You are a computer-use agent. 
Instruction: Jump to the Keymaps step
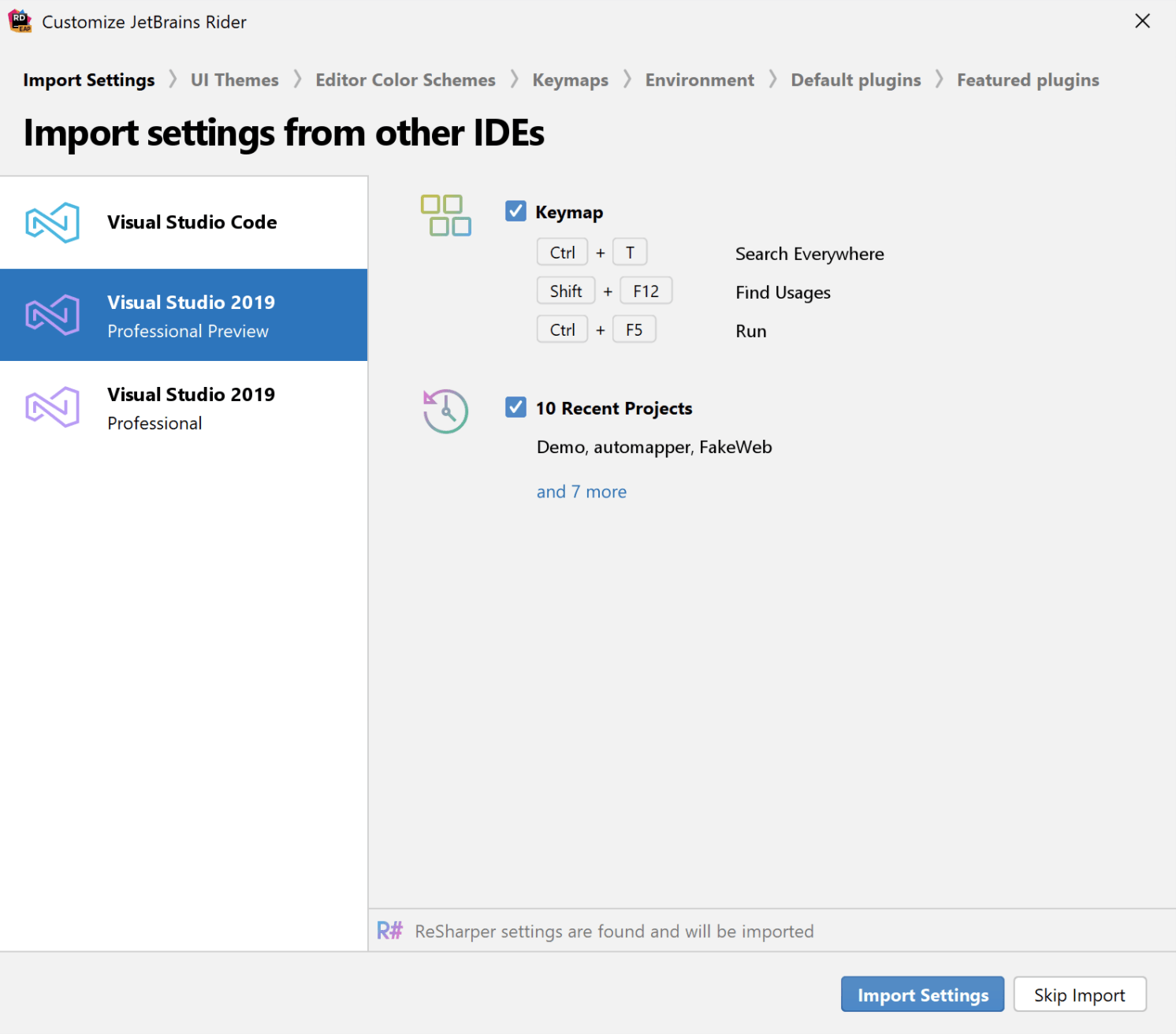pos(570,80)
